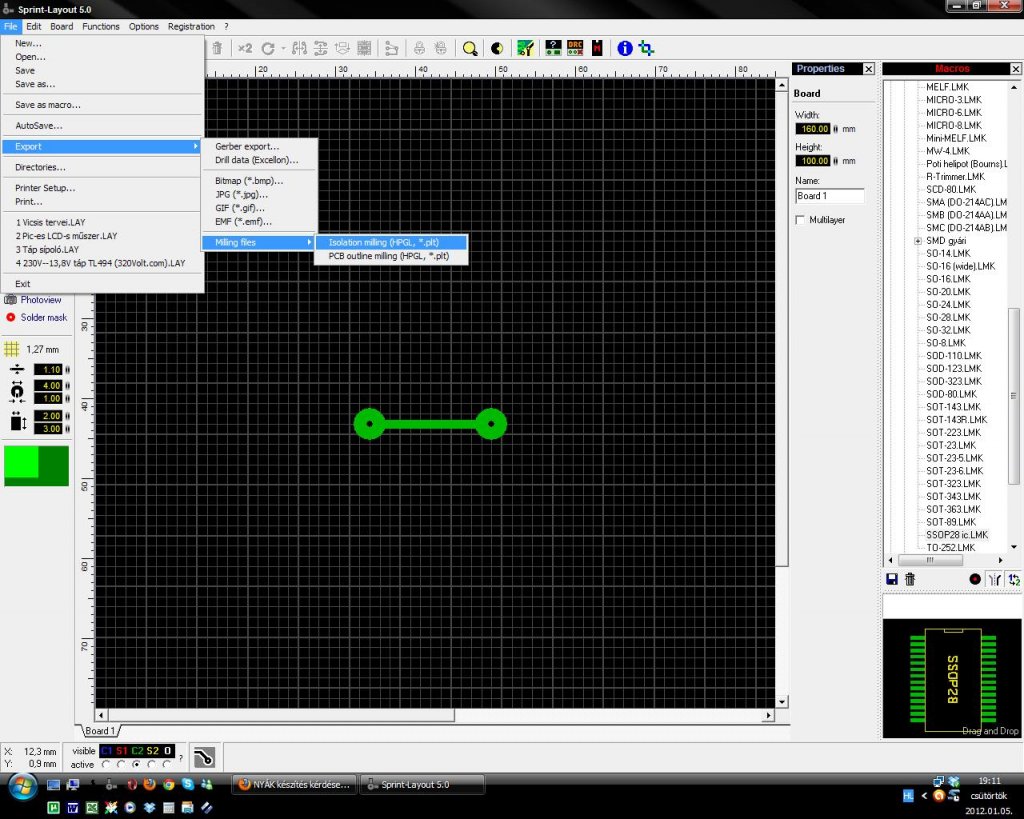Enable the Multilayer checkbox
The height and width of the screenshot is (819, 1024).
pos(800,220)
